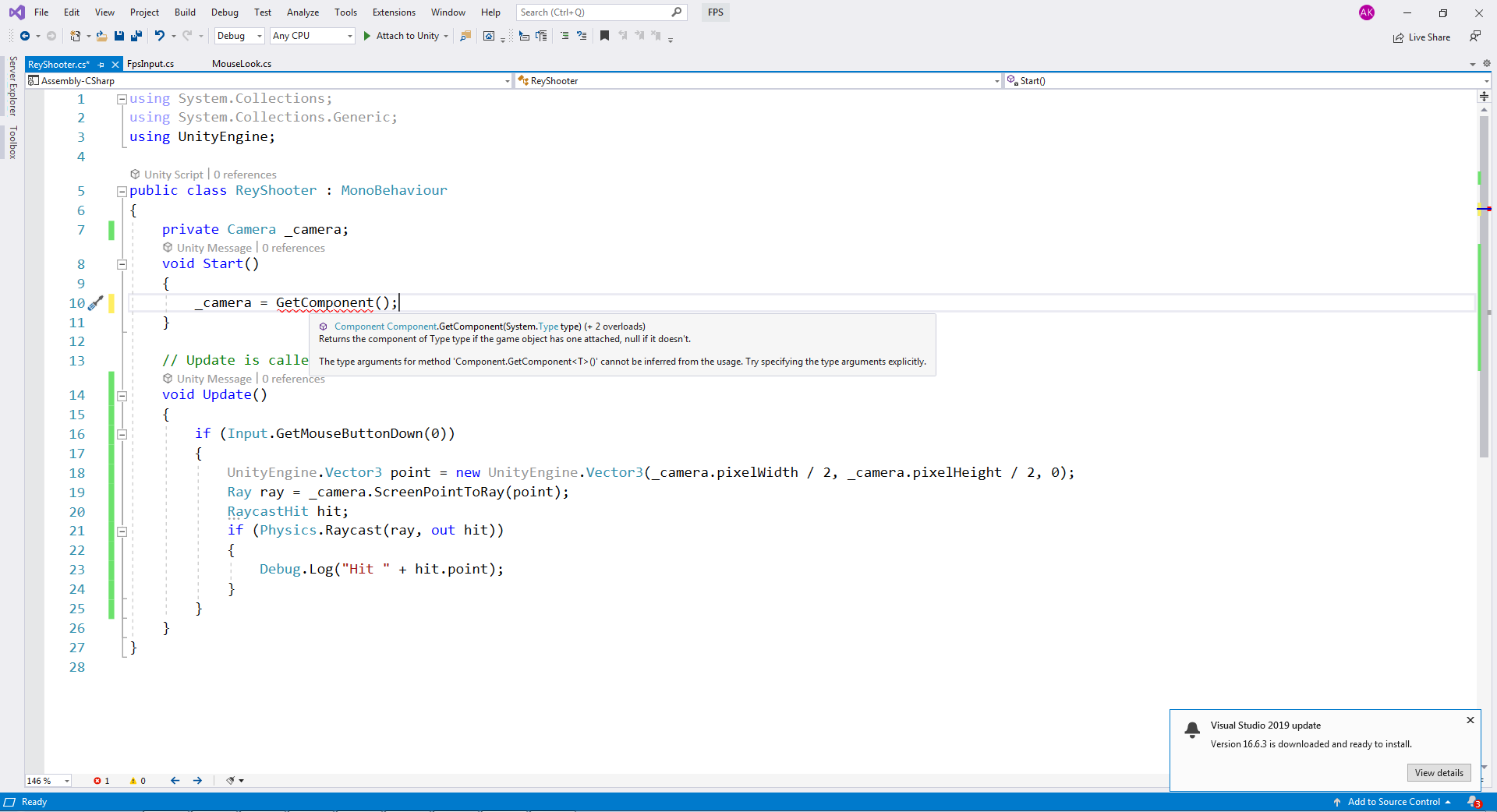The height and width of the screenshot is (812, 1497).
Task: Click the Live Share icon
Action: click(1399, 37)
